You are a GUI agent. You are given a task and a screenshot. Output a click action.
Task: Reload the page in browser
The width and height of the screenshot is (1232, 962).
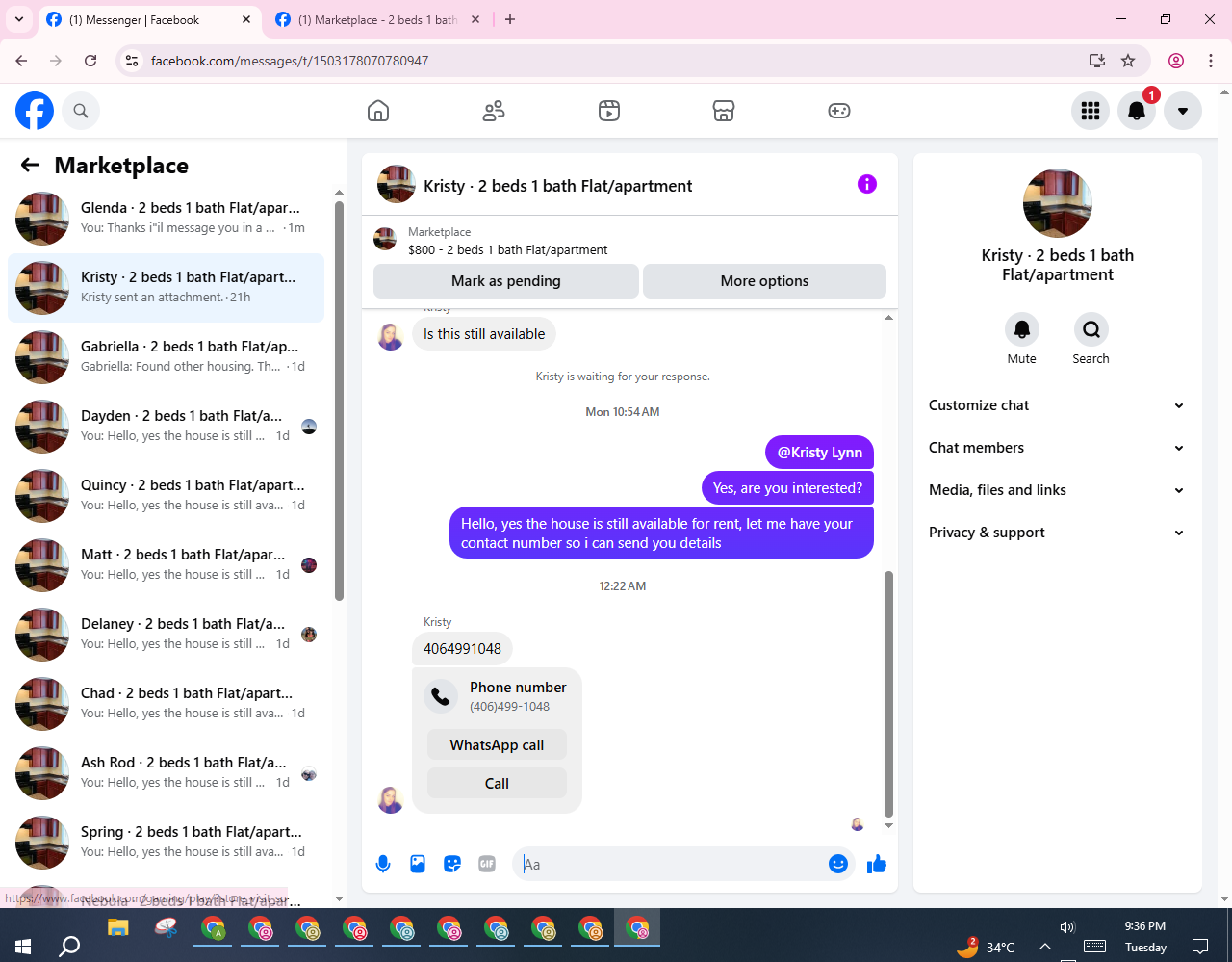[90, 61]
